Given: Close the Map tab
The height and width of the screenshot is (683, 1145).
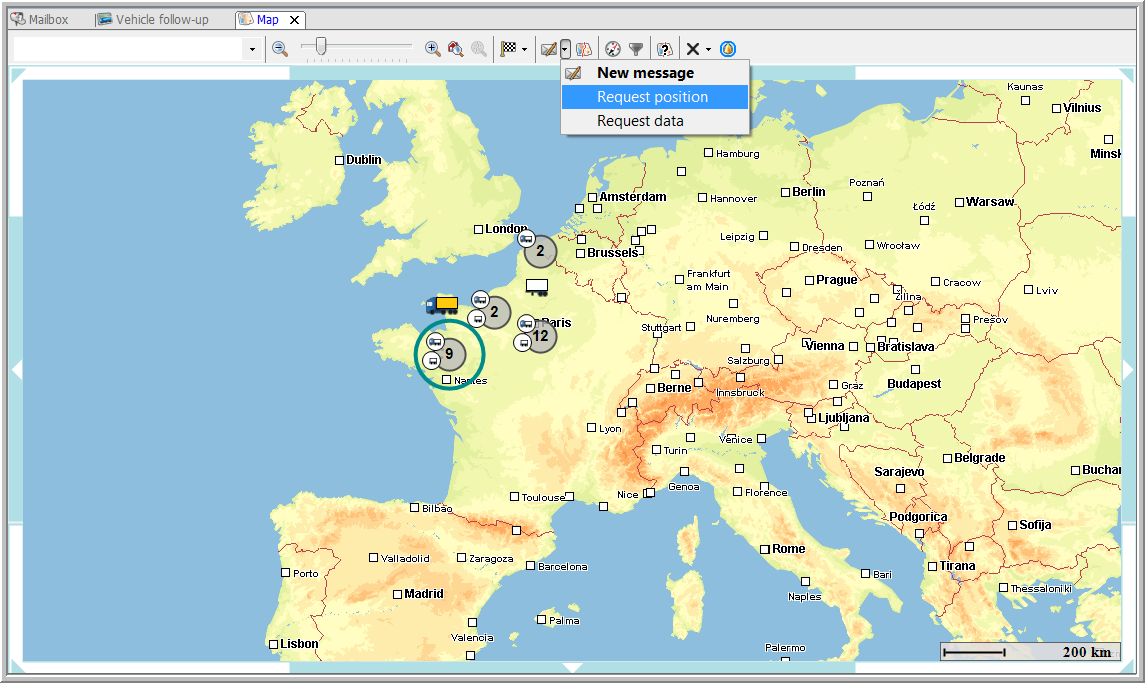Looking at the screenshot, I should (294, 19).
